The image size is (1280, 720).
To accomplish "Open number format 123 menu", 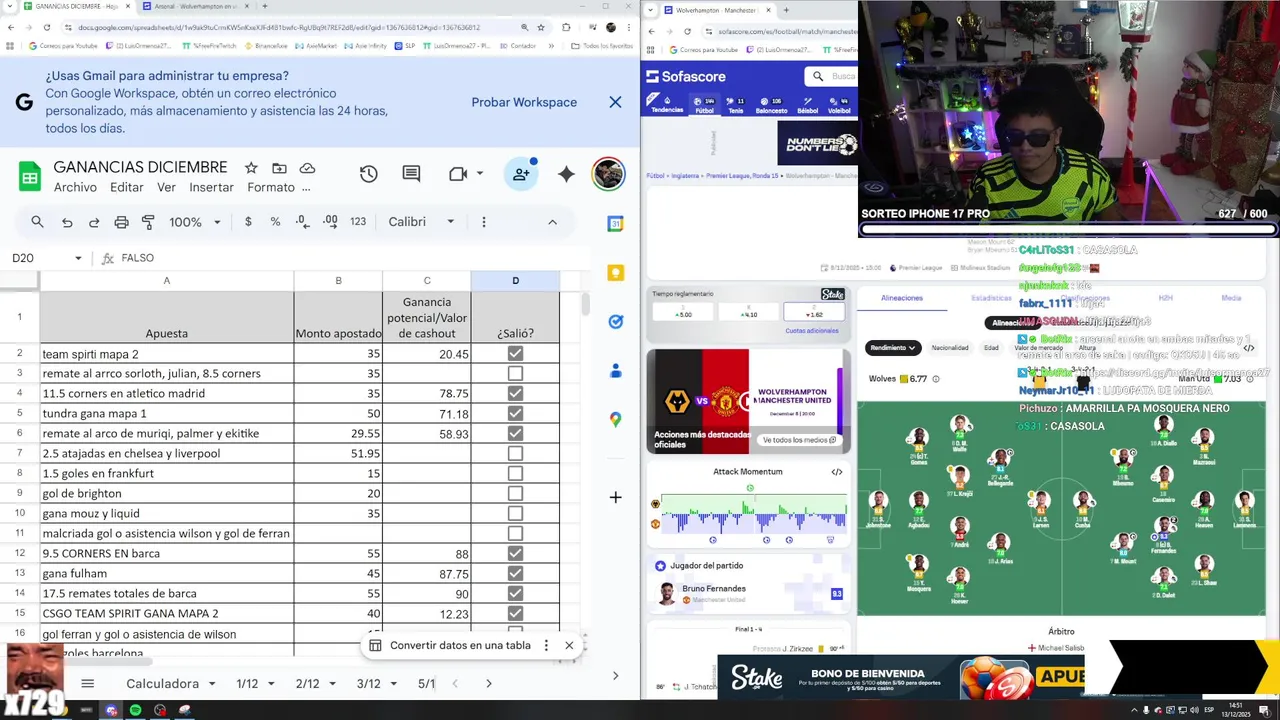I will pyautogui.click(x=358, y=222).
